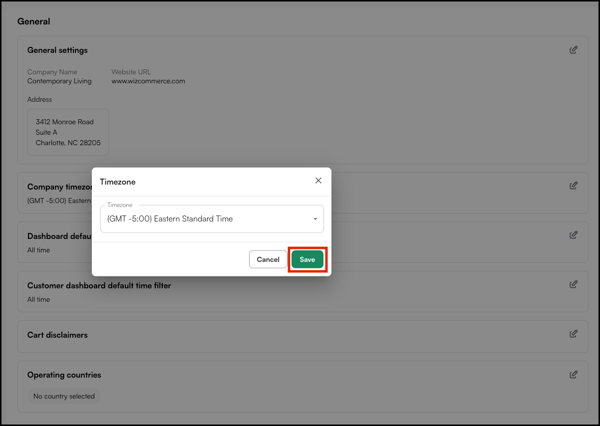Click the dropdown arrow in the Timezone field
This screenshot has height=426, width=600.
(315, 219)
